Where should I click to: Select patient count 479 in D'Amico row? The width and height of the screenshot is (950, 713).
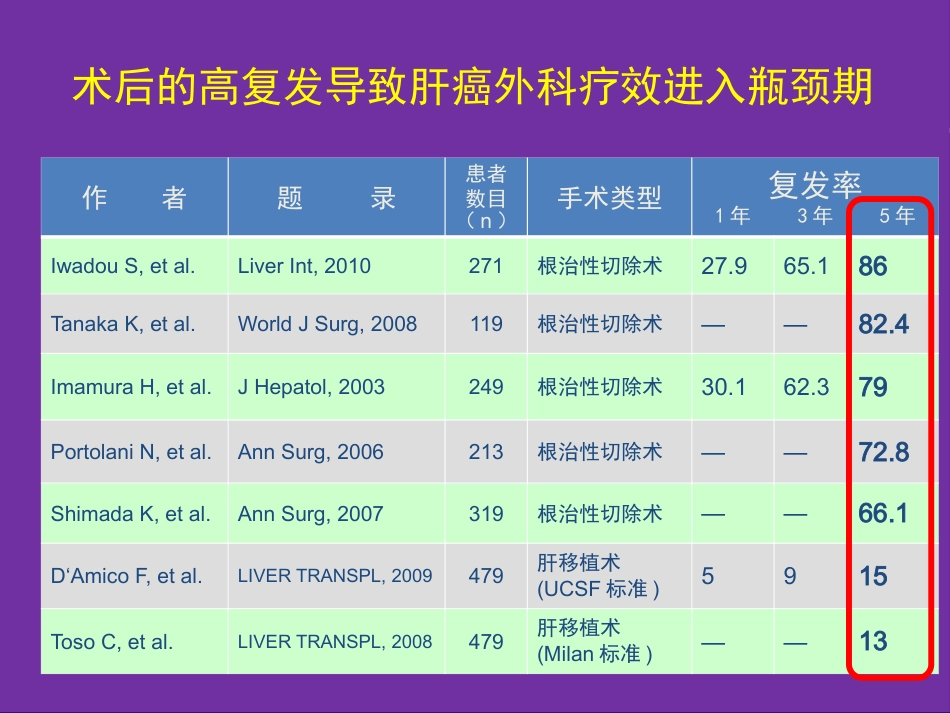pyautogui.click(x=486, y=575)
